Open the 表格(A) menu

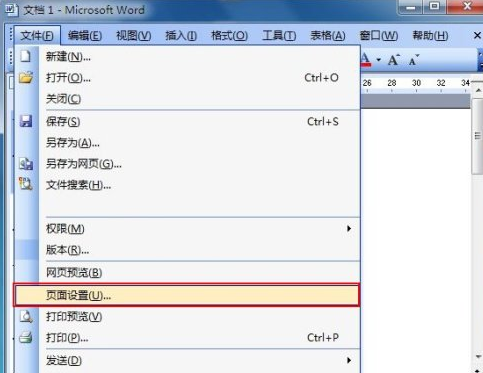[328, 35]
